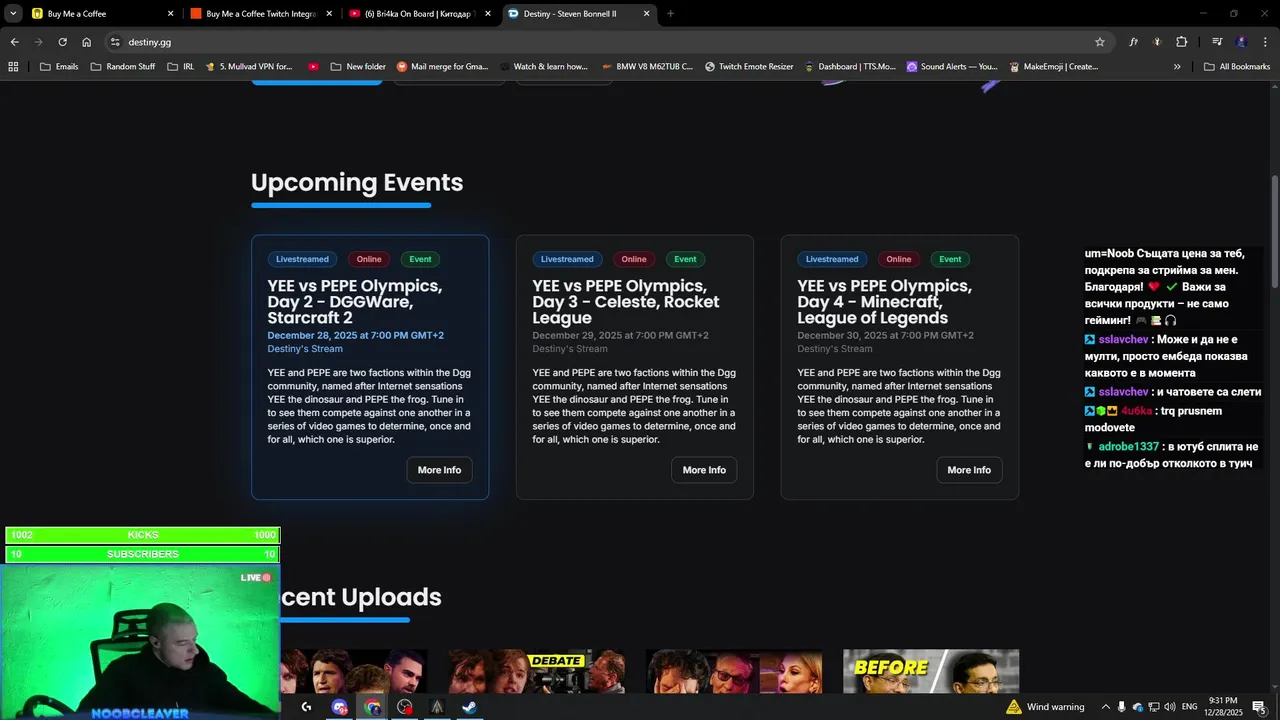
Task: Click the Upcoming Events heading
Action: [x=357, y=182]
